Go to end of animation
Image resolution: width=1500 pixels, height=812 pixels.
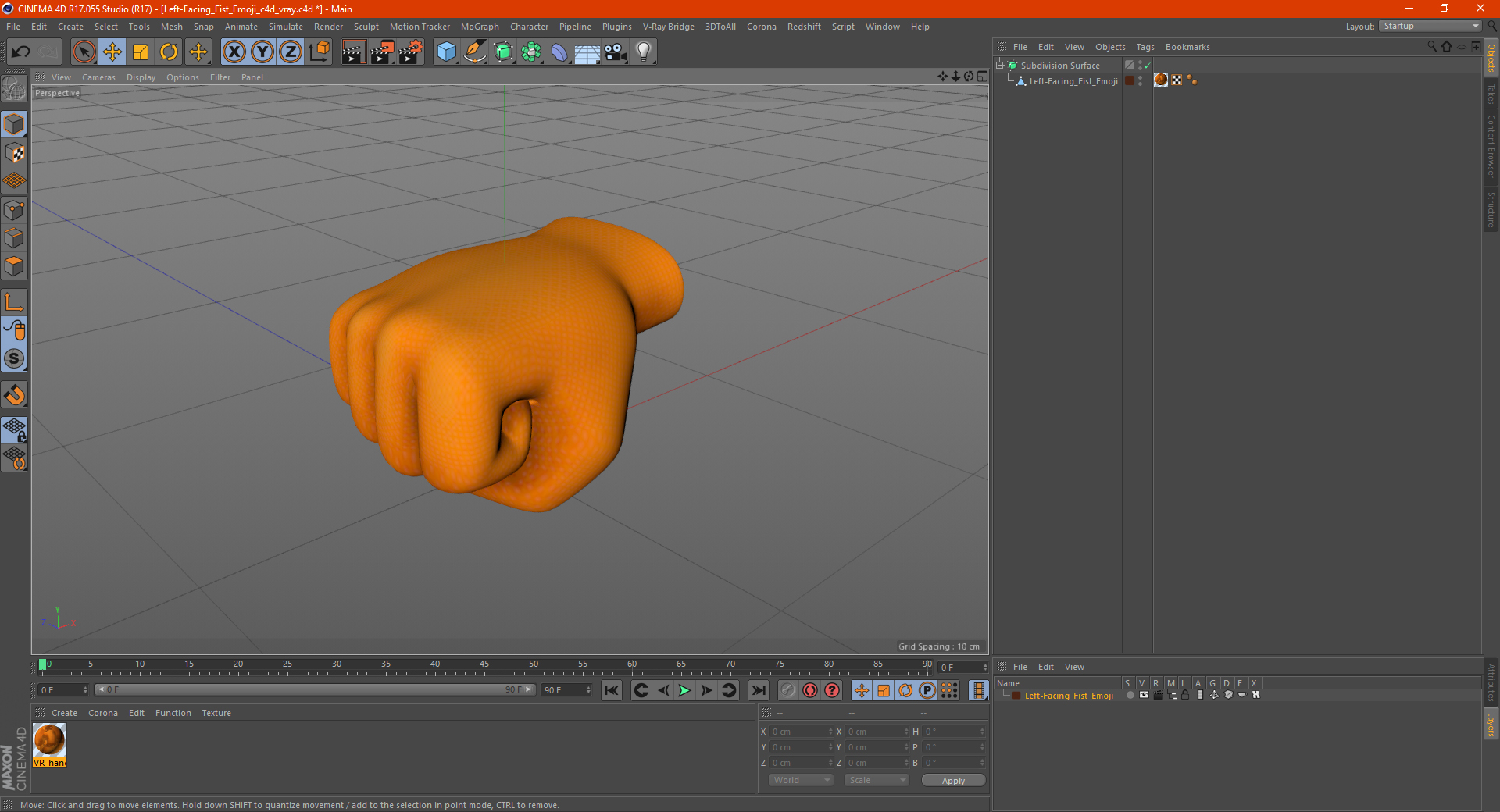click(x=759, y=690)
